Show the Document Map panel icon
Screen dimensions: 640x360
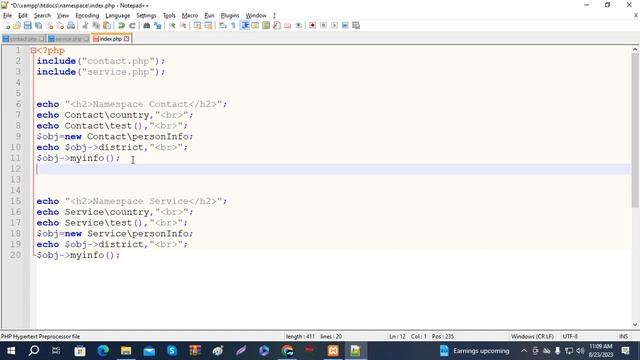pyautogui.click(x=266, y=25)
